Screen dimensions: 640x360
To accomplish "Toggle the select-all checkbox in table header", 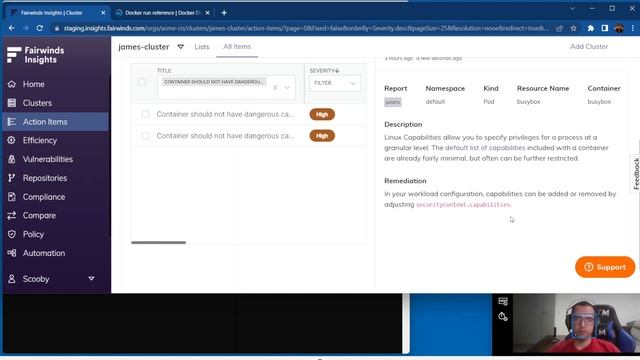I will point(142,82).
